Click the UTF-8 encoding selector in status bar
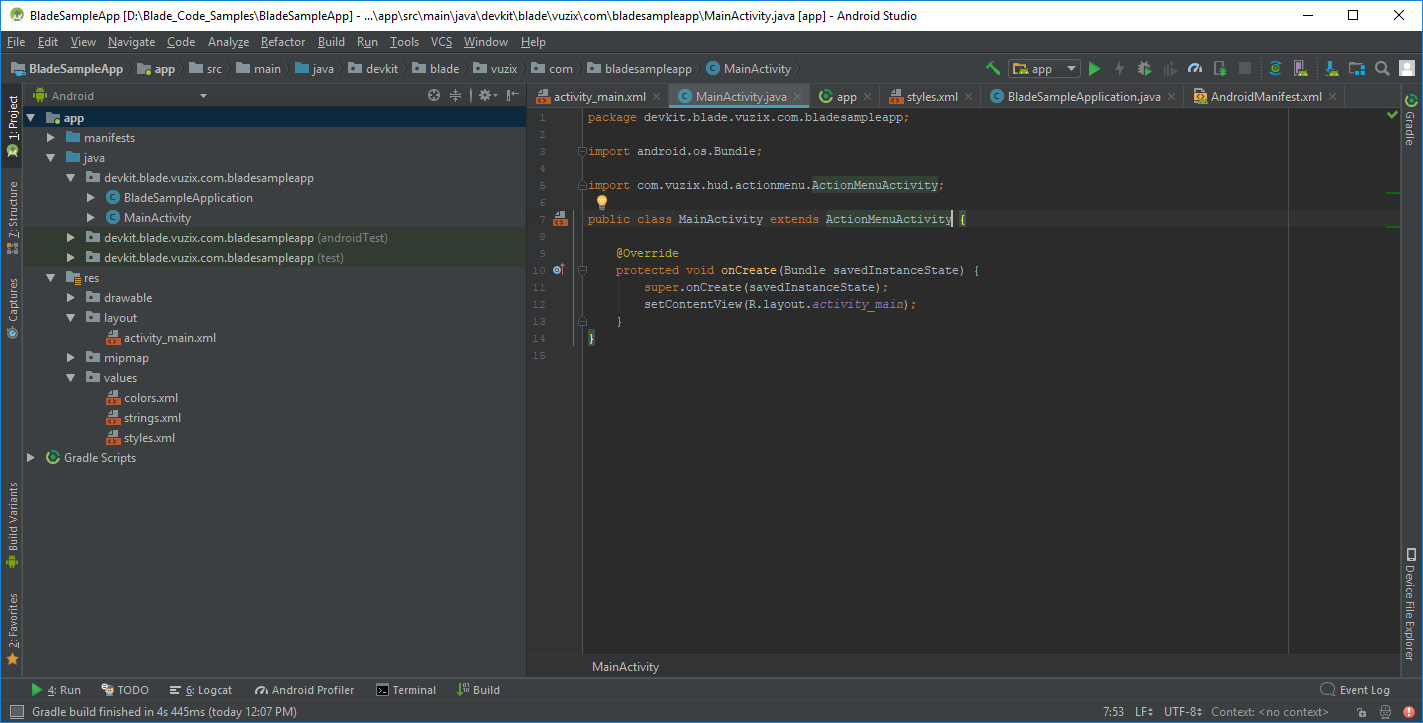Viewport: 1423px width, 723px height. click(1181, 712)
